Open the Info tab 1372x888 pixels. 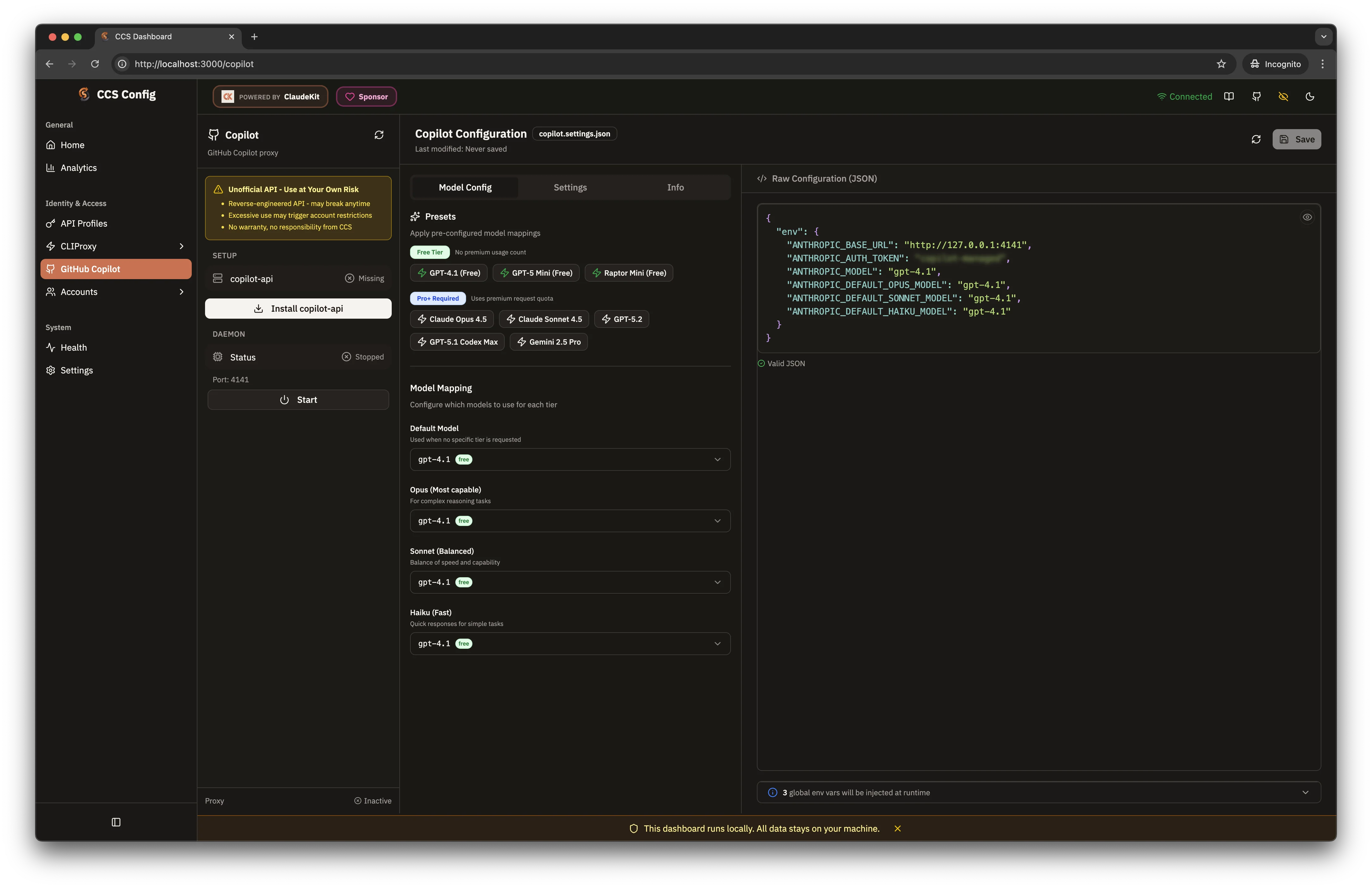point(675,187)
